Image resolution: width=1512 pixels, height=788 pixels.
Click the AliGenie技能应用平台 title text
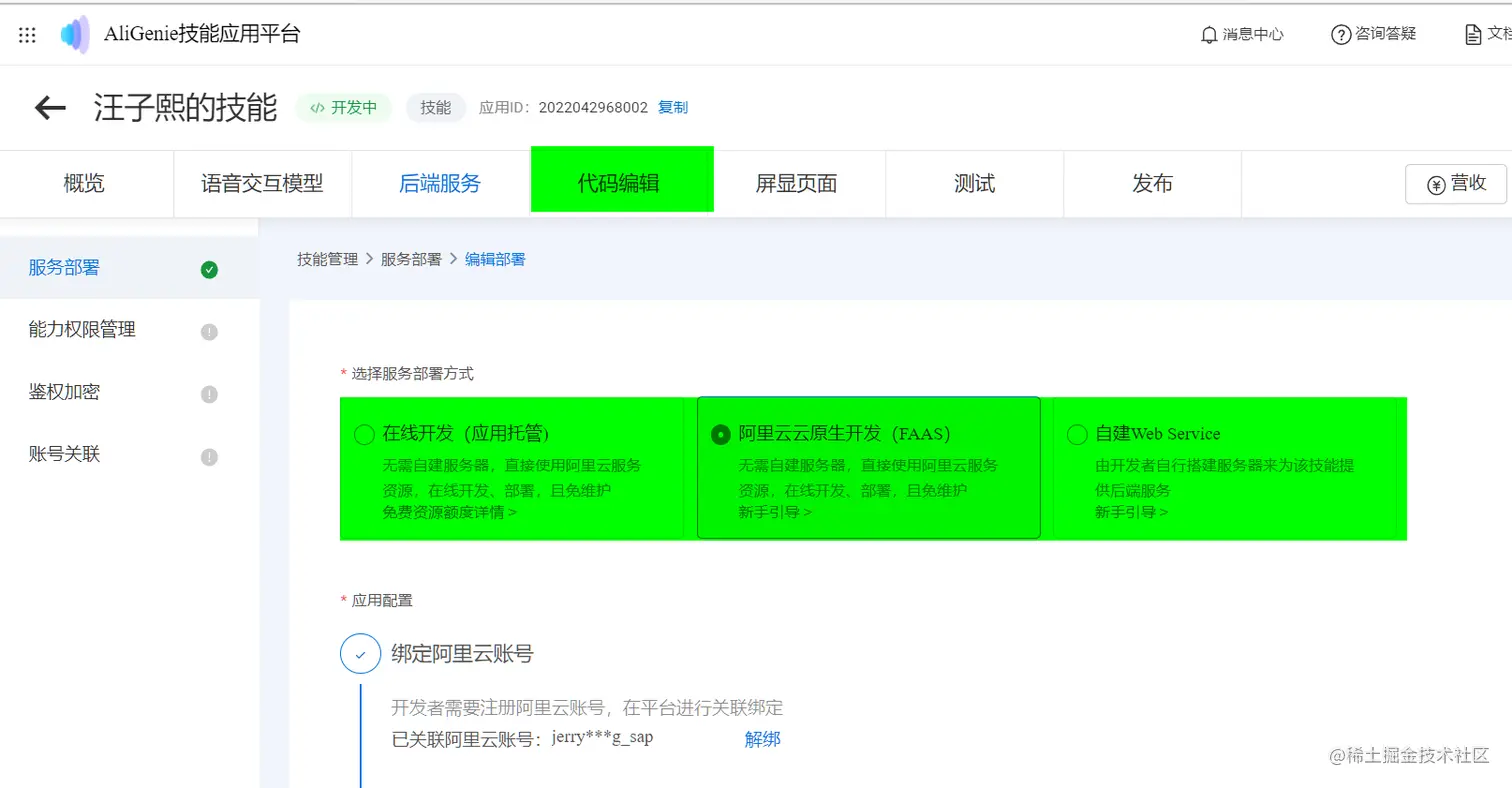pos(202,35)
